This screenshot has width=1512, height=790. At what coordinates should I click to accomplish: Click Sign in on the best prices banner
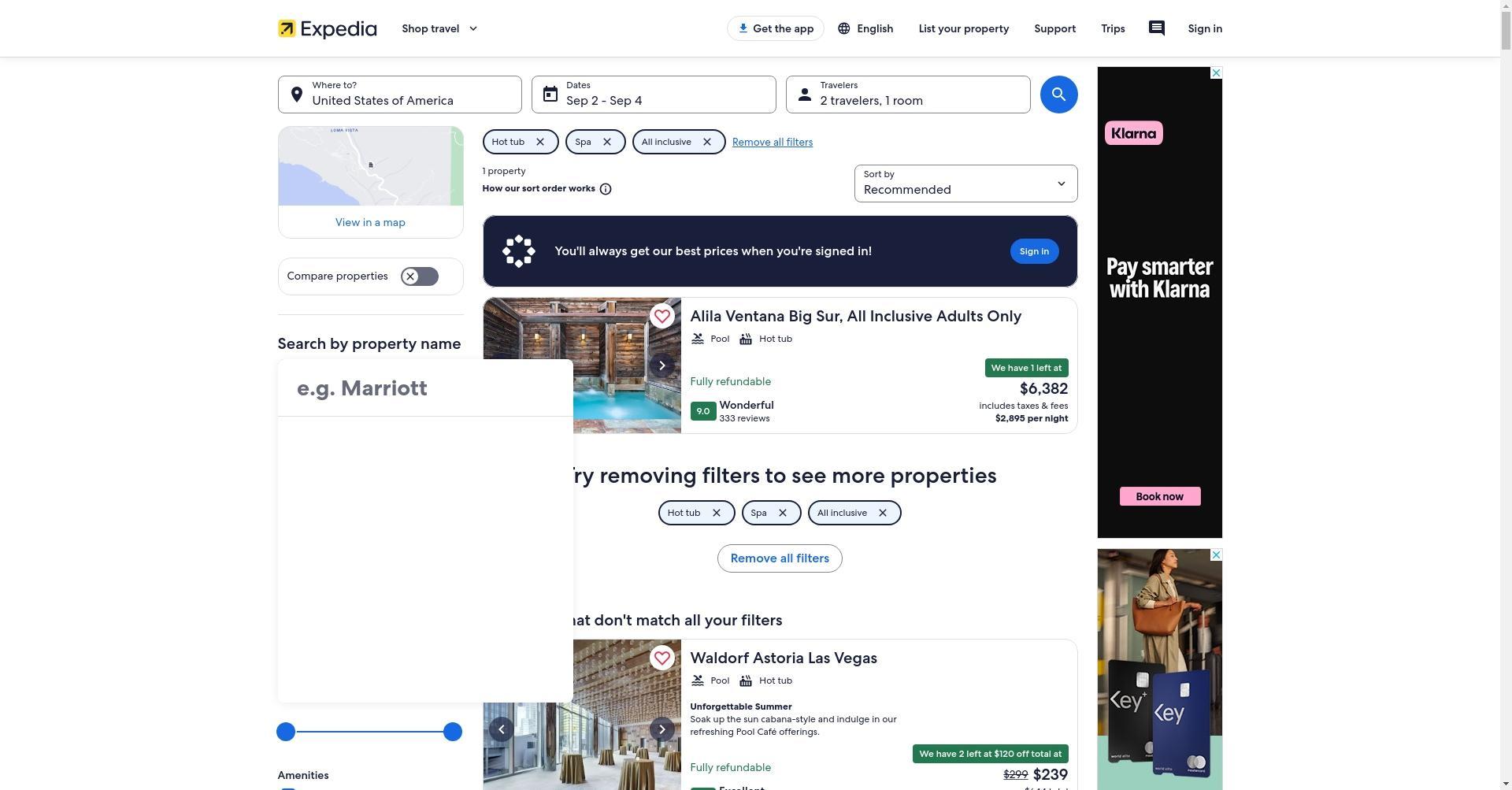pyautogui.click(x=1034, y=251)
